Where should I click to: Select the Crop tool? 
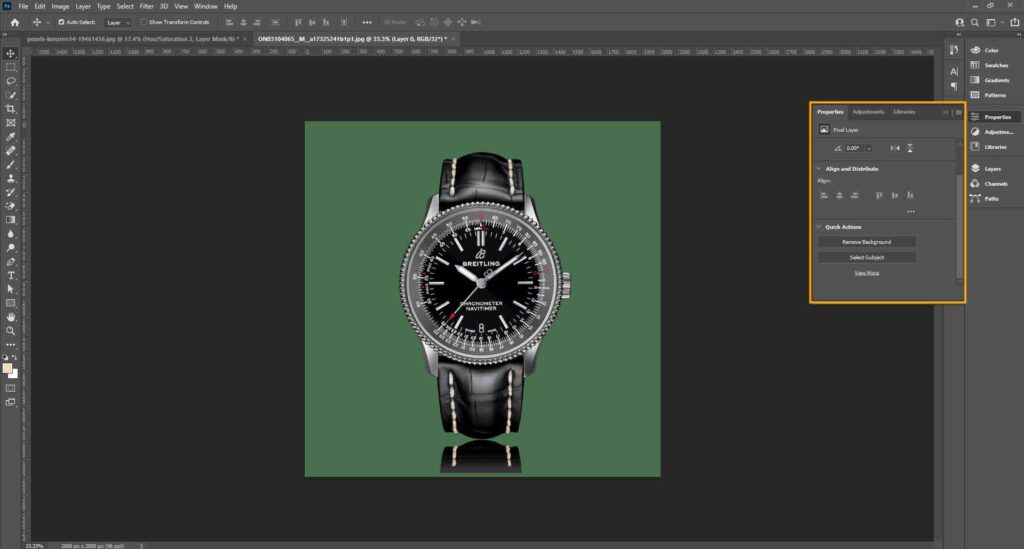click(x=10, y=109)
